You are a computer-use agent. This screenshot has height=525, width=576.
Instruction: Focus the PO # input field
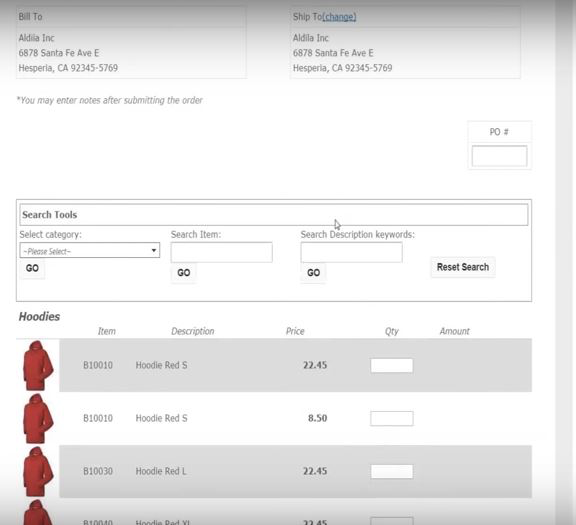pos(499,156)
